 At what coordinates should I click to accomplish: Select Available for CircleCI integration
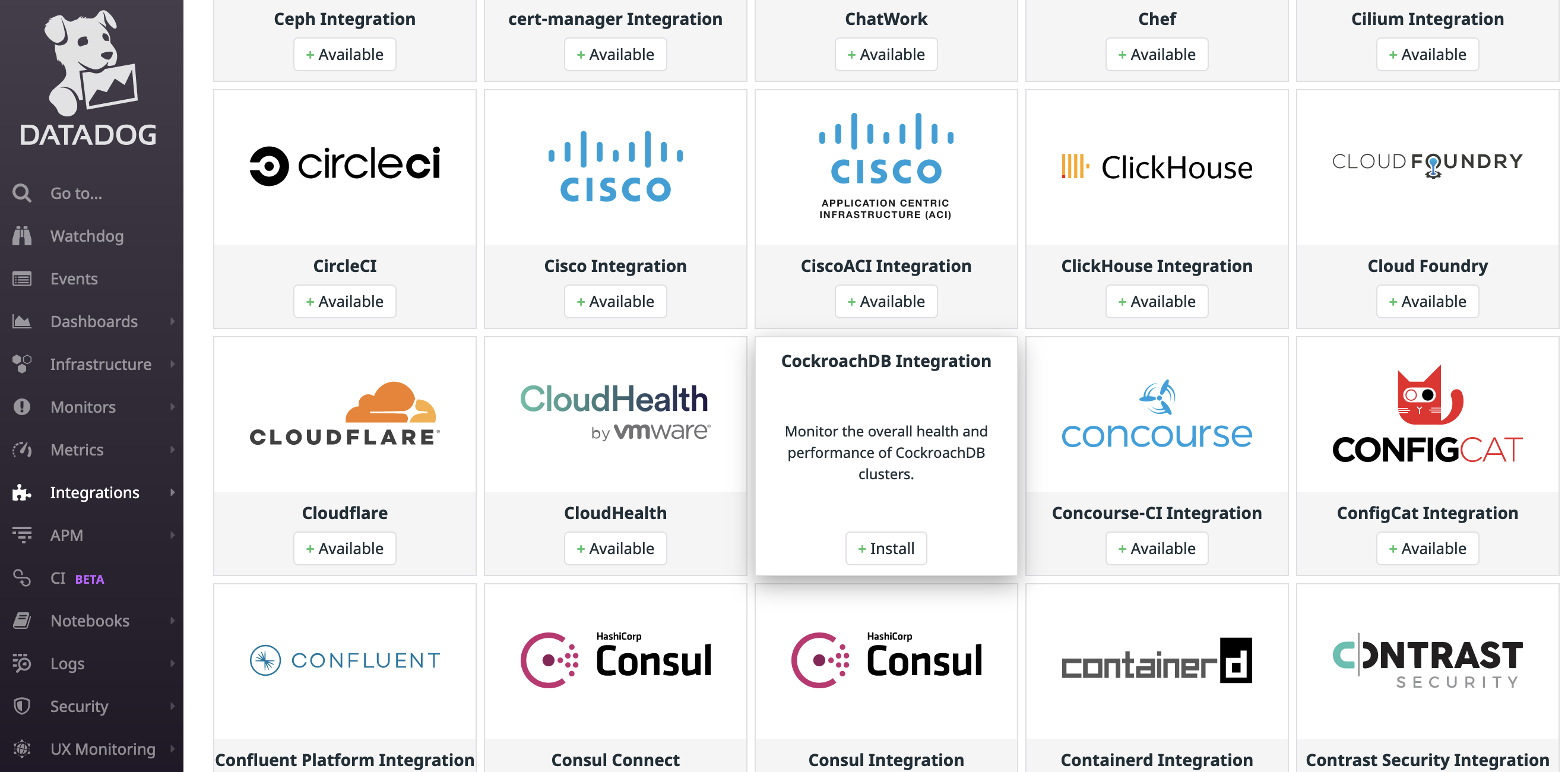click(x=344, y=301)
